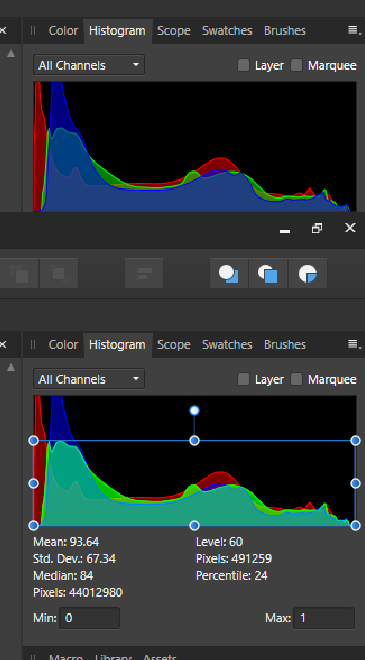
Task: Click the middle-left selection handle on histogram
Action: pos(33,483)
